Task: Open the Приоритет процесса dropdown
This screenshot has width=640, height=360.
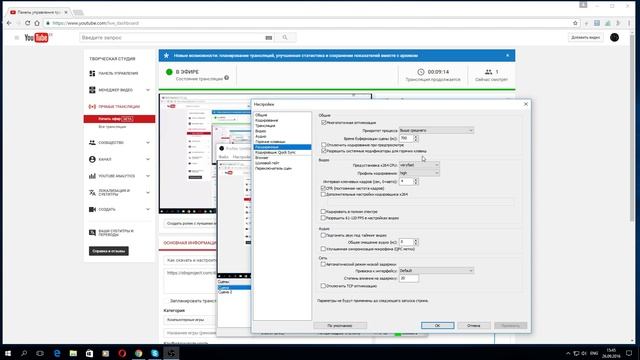Action: click(x=436, y=131)
